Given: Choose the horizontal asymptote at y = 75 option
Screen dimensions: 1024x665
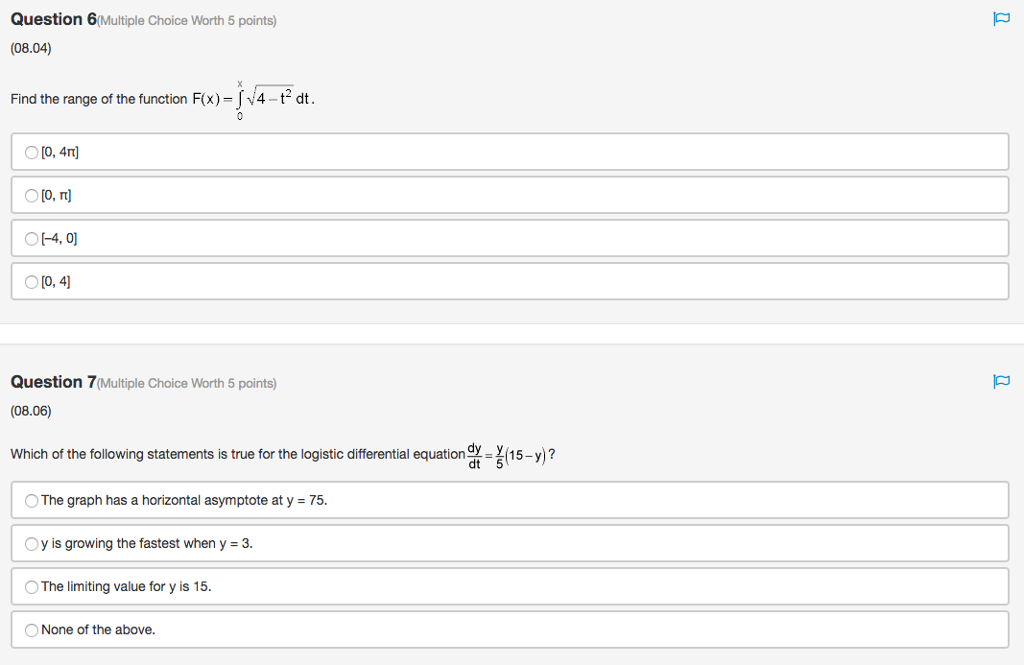Looking at the screenshot, I should pyautogui.click(x=31, y=500).
